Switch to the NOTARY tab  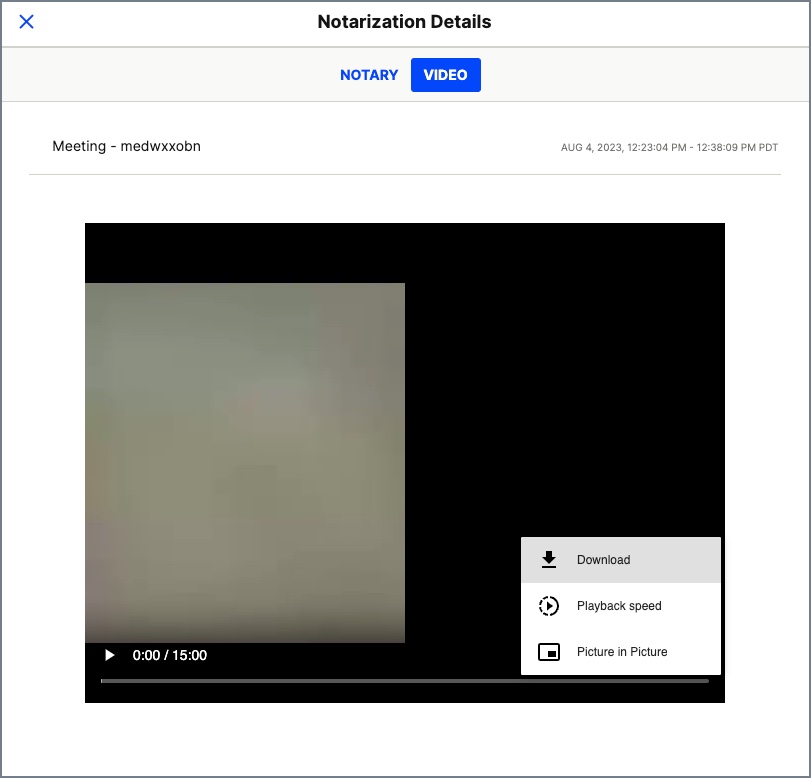[369, 75]
